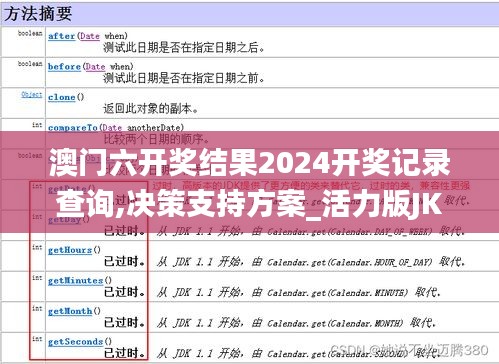Select Calendar.get(Calendar.MONTH) replacement text

335,323
